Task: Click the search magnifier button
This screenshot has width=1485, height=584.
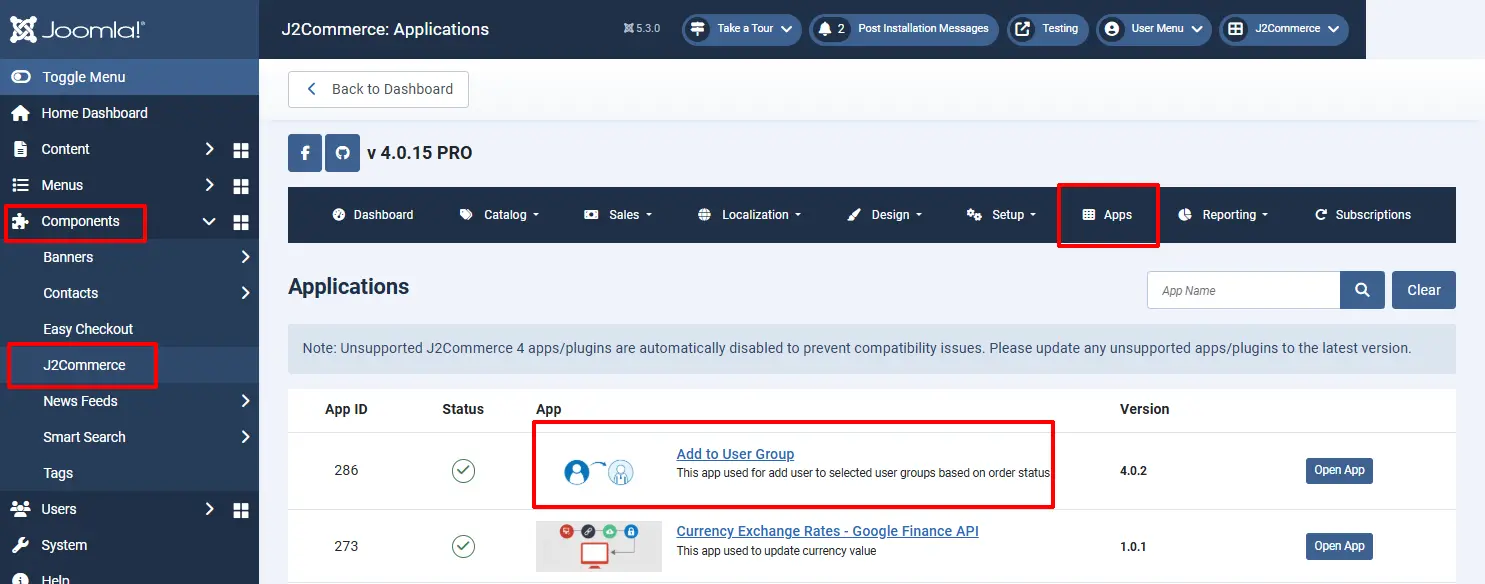Action: (1362, 290)
